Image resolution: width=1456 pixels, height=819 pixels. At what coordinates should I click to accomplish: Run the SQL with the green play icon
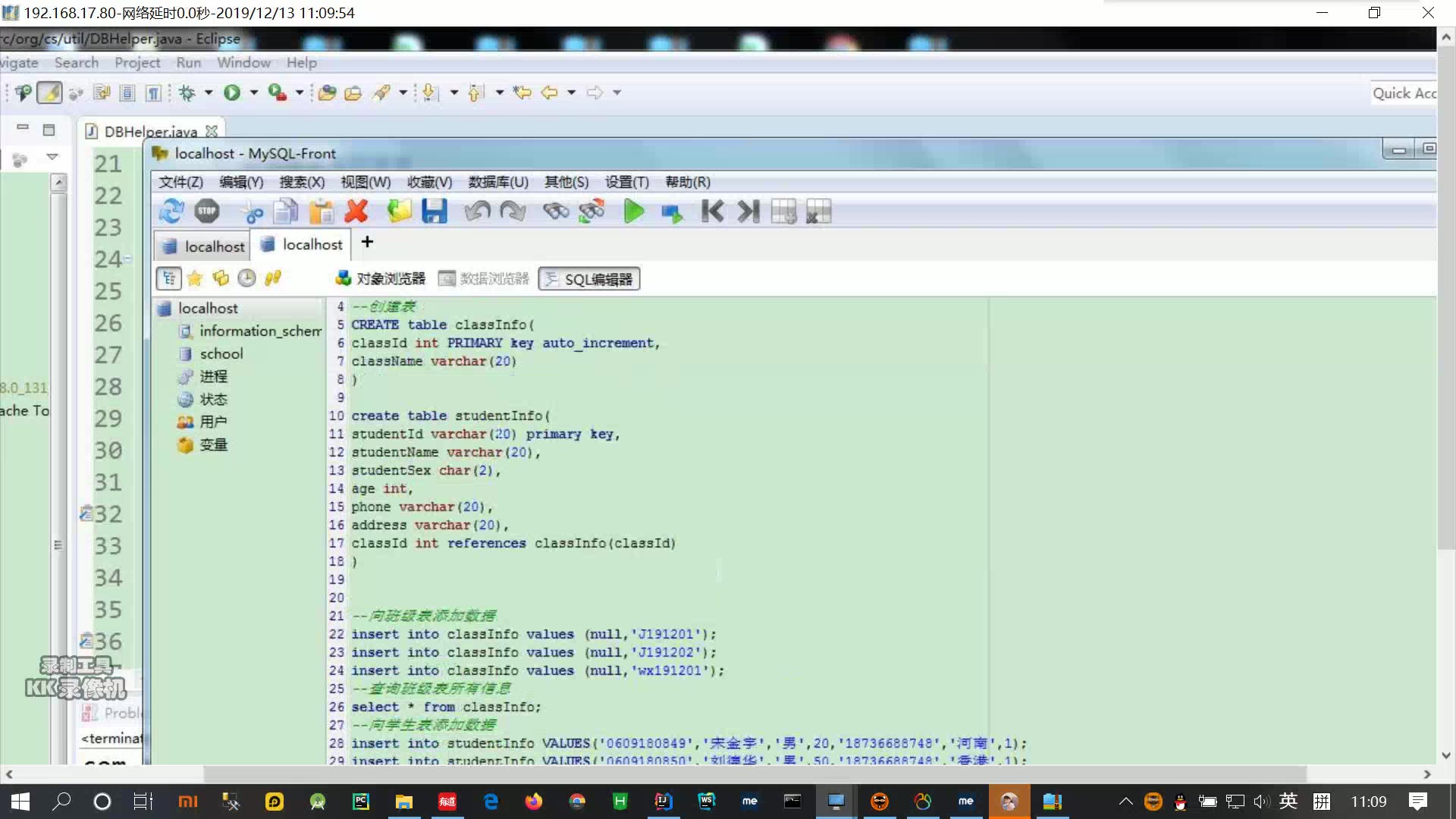tap(634, 211)
